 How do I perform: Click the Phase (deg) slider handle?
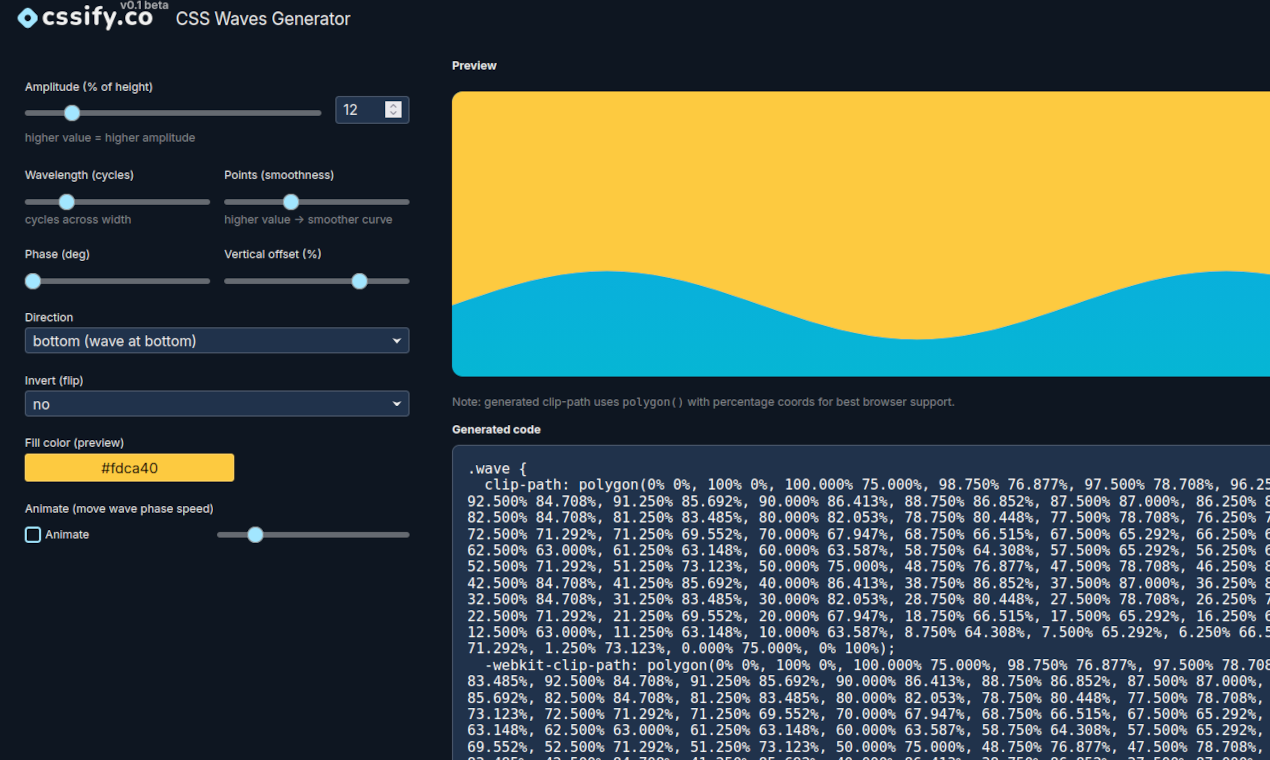click(x=33, y=282)
